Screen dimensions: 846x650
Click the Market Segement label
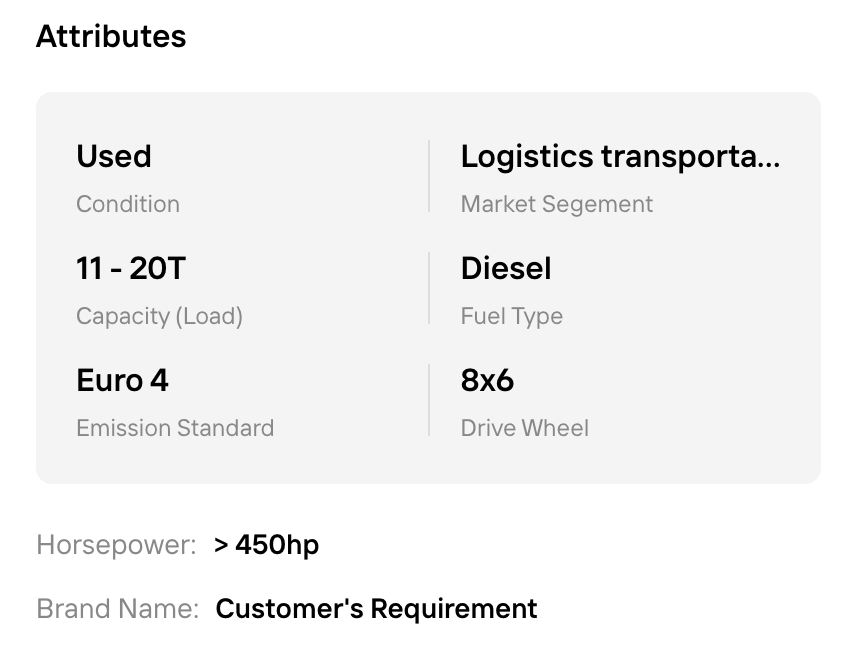point(557,204)
